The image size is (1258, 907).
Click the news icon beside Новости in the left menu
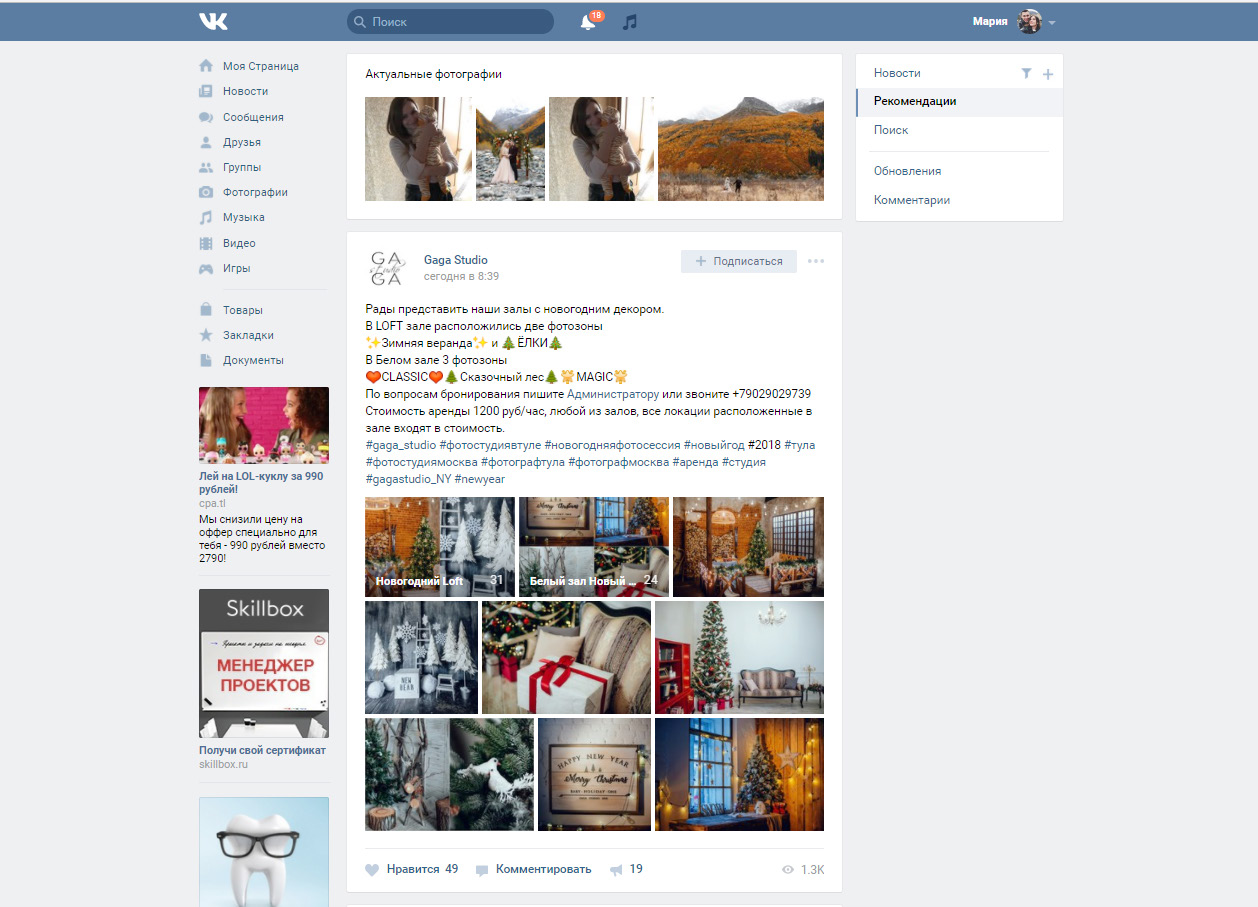point(206,91)
